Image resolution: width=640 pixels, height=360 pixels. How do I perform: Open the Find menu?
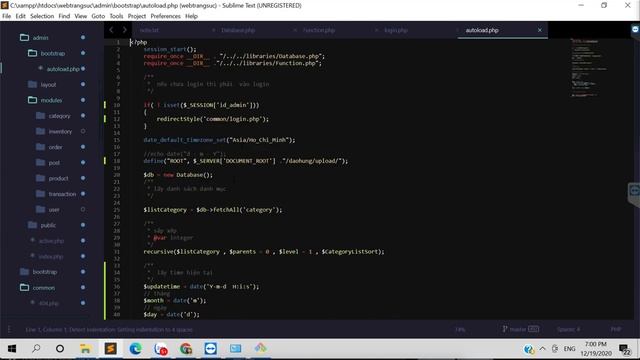(64, 16)
